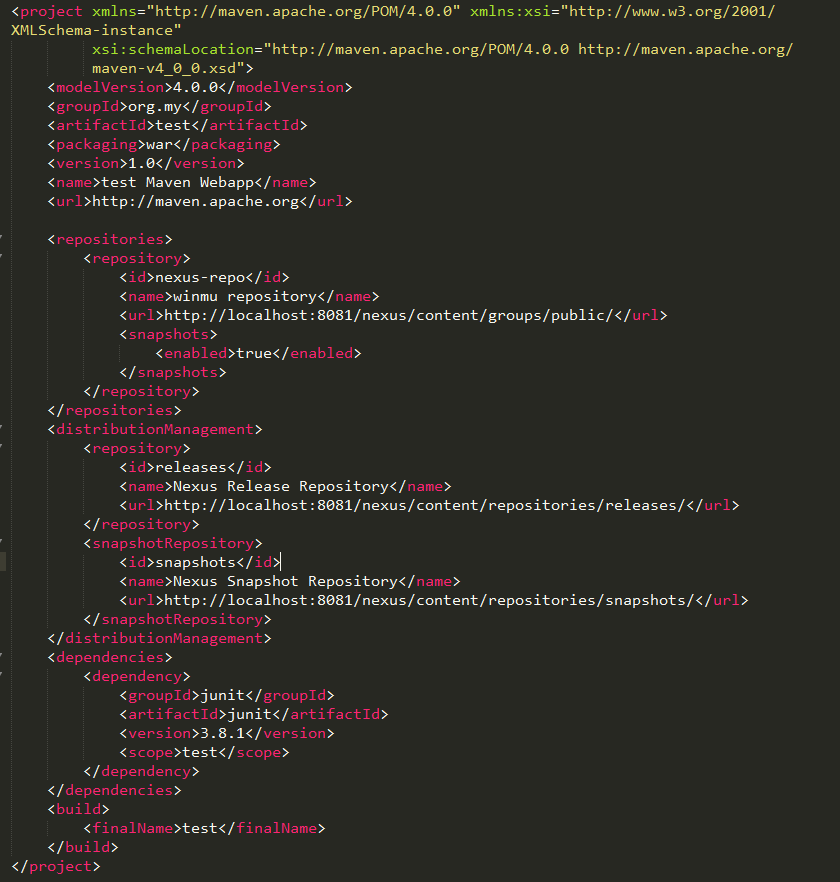Click the groupId value junit
The width and height of the screenshot is (840, 882).
[x=222, y=695]
